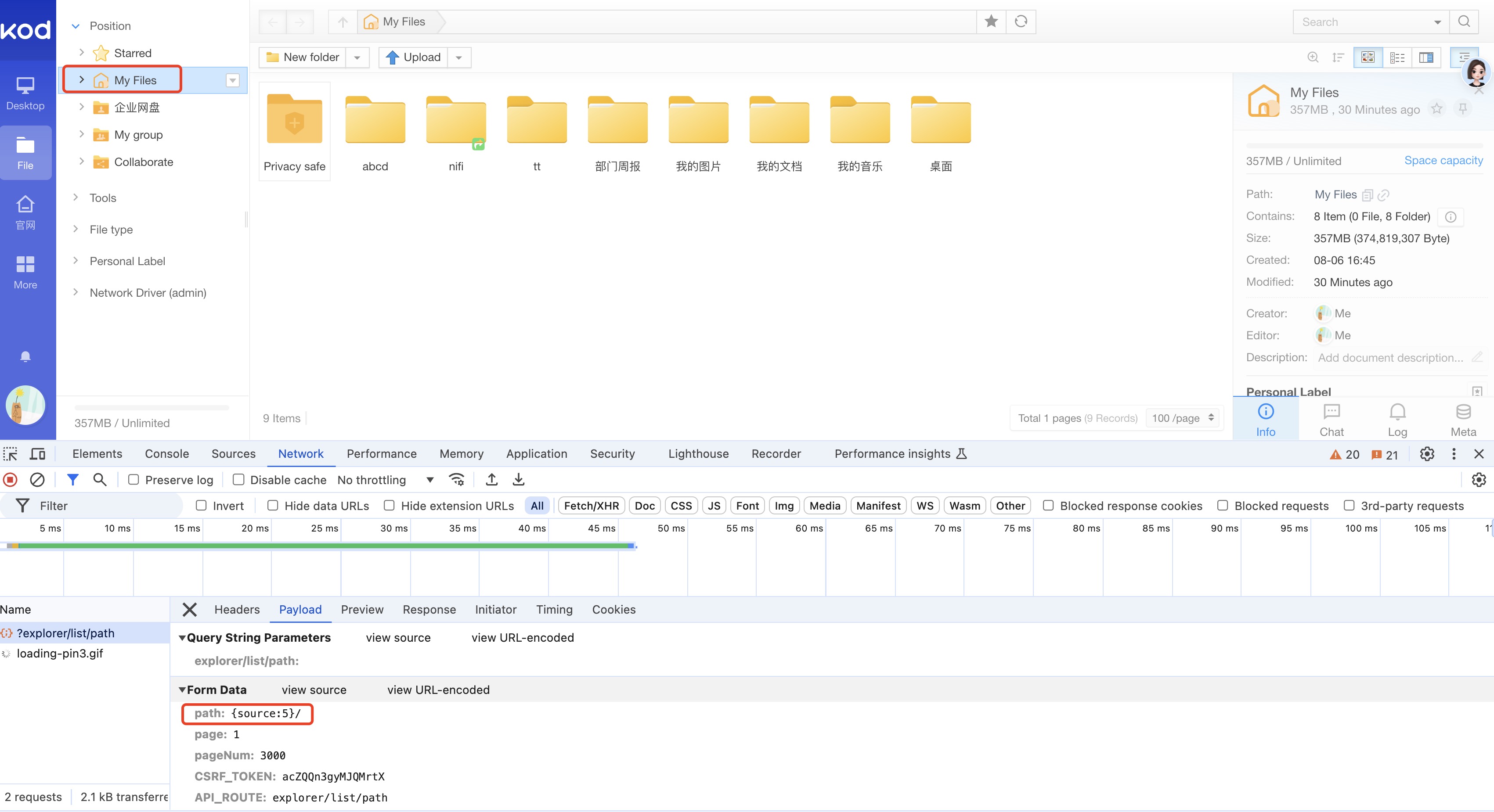Open the Upload dropdown arrow
1494x812 pixels.
pyautogui.click(x=459, y=57)
